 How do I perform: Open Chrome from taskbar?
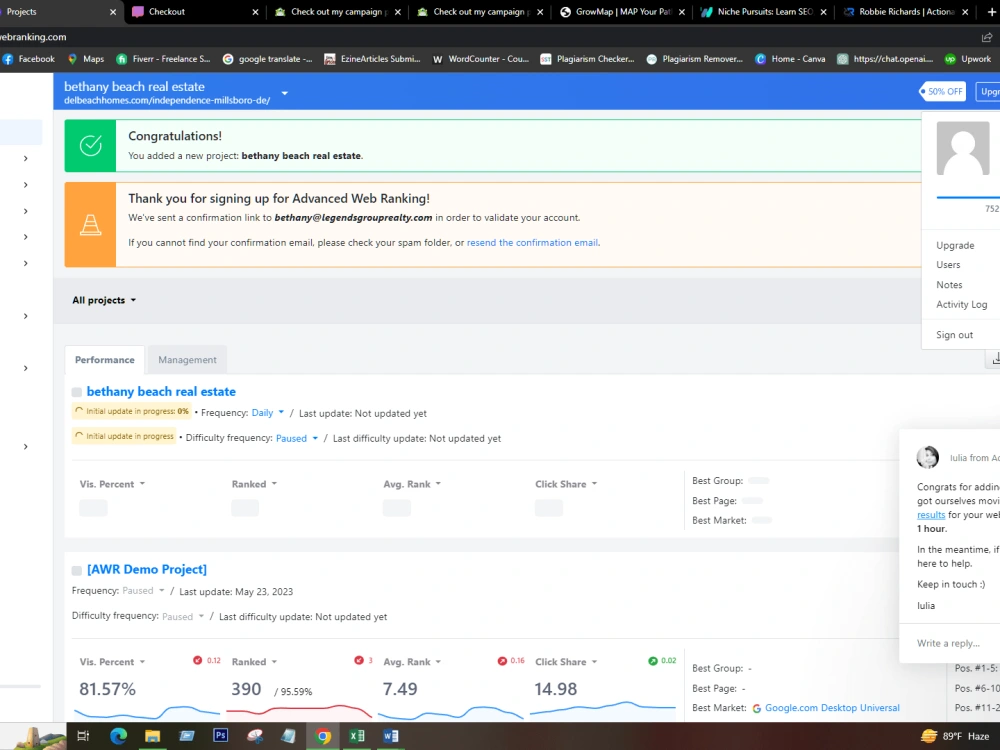pos(323,736)
